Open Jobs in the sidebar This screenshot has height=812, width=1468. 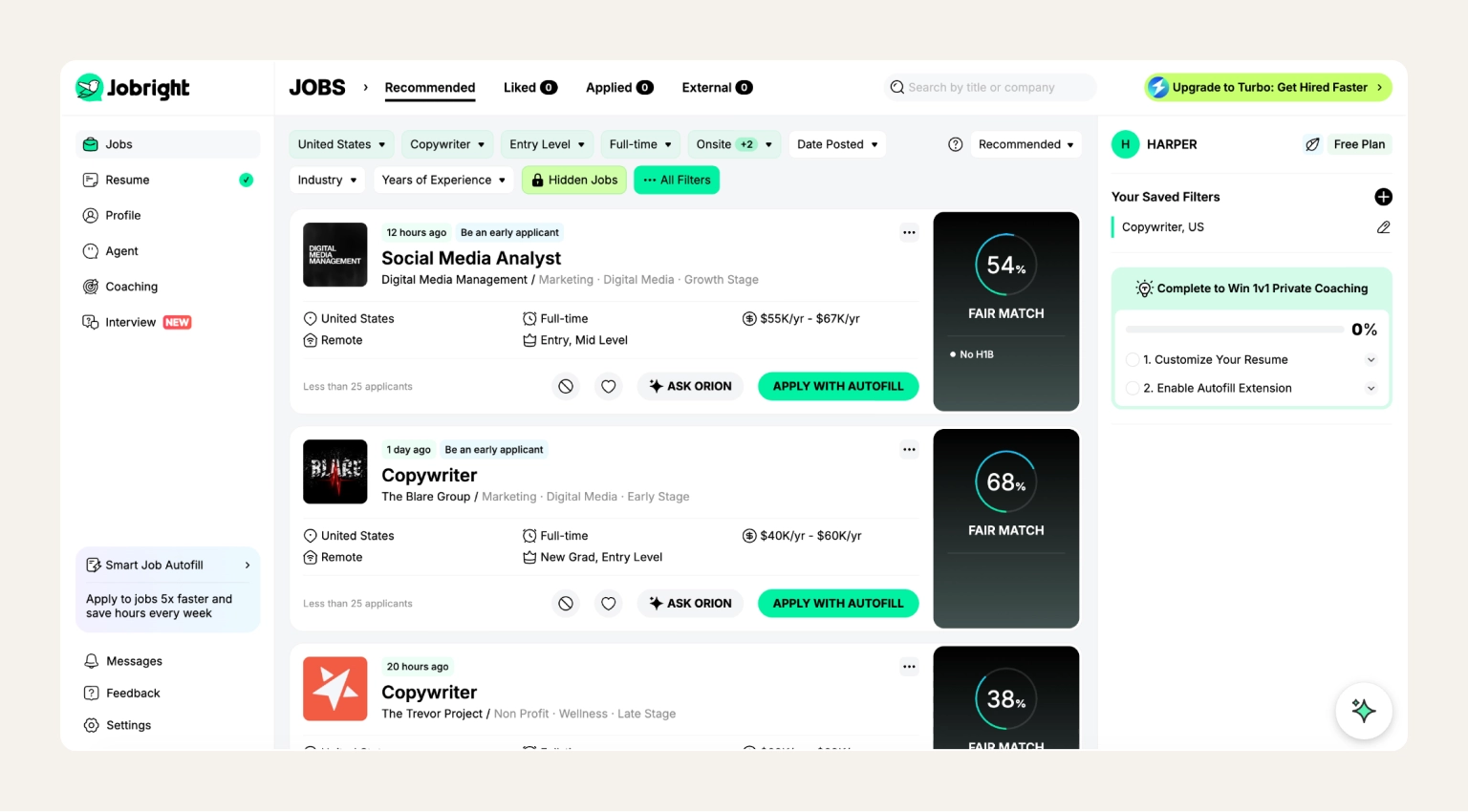pyautogui.click(x=167, y=144)
